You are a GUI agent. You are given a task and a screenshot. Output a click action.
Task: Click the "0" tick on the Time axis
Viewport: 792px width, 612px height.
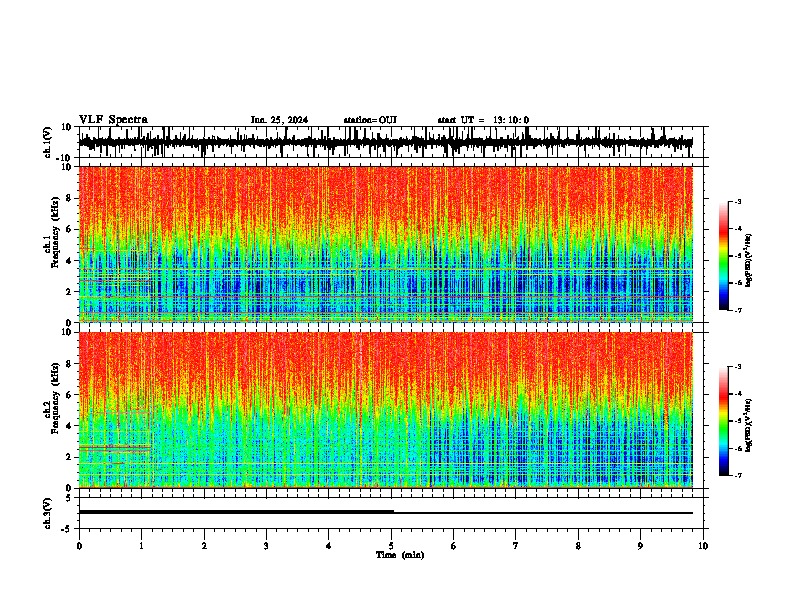pos(79,546)
